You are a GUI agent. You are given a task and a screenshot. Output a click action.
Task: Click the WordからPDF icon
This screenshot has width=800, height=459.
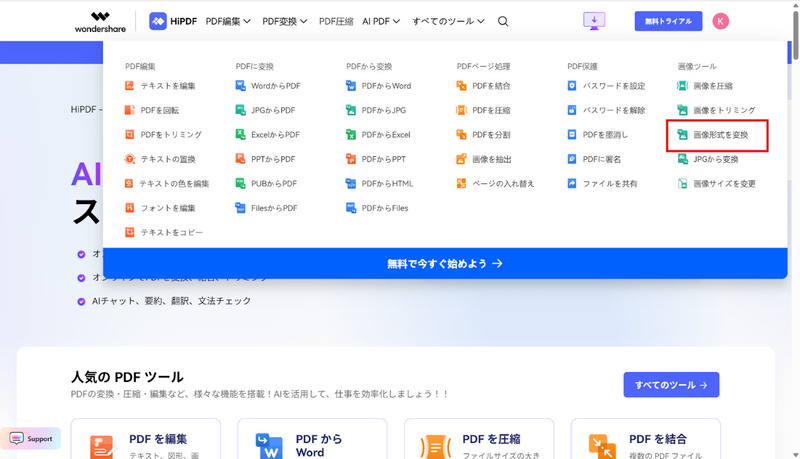coord(240,86)
